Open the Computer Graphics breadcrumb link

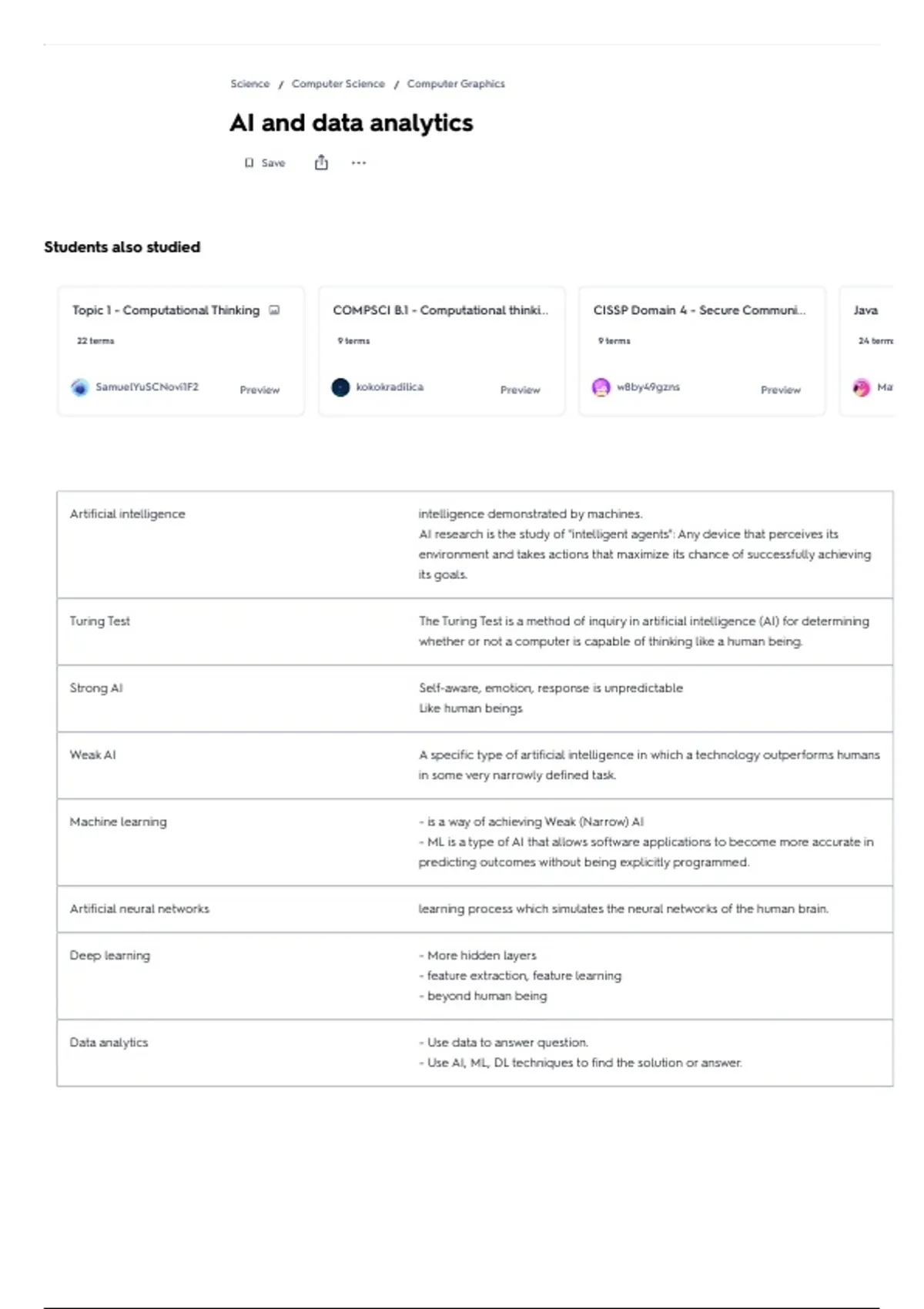point(456,84)
